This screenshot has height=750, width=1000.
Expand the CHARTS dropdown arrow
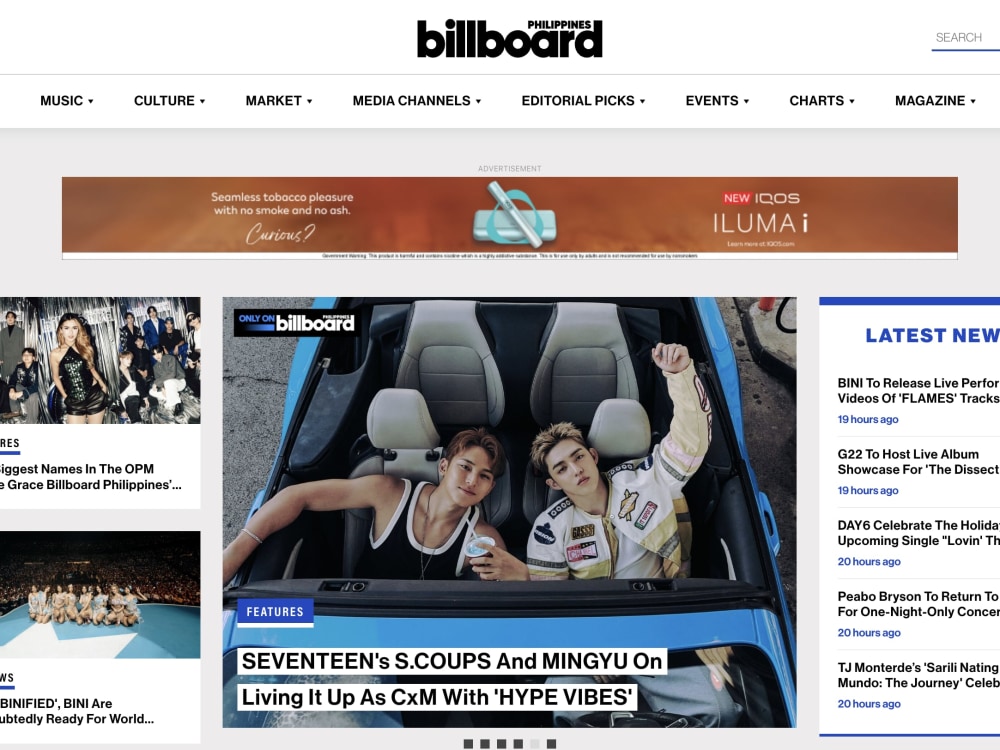tap(852, 101)
